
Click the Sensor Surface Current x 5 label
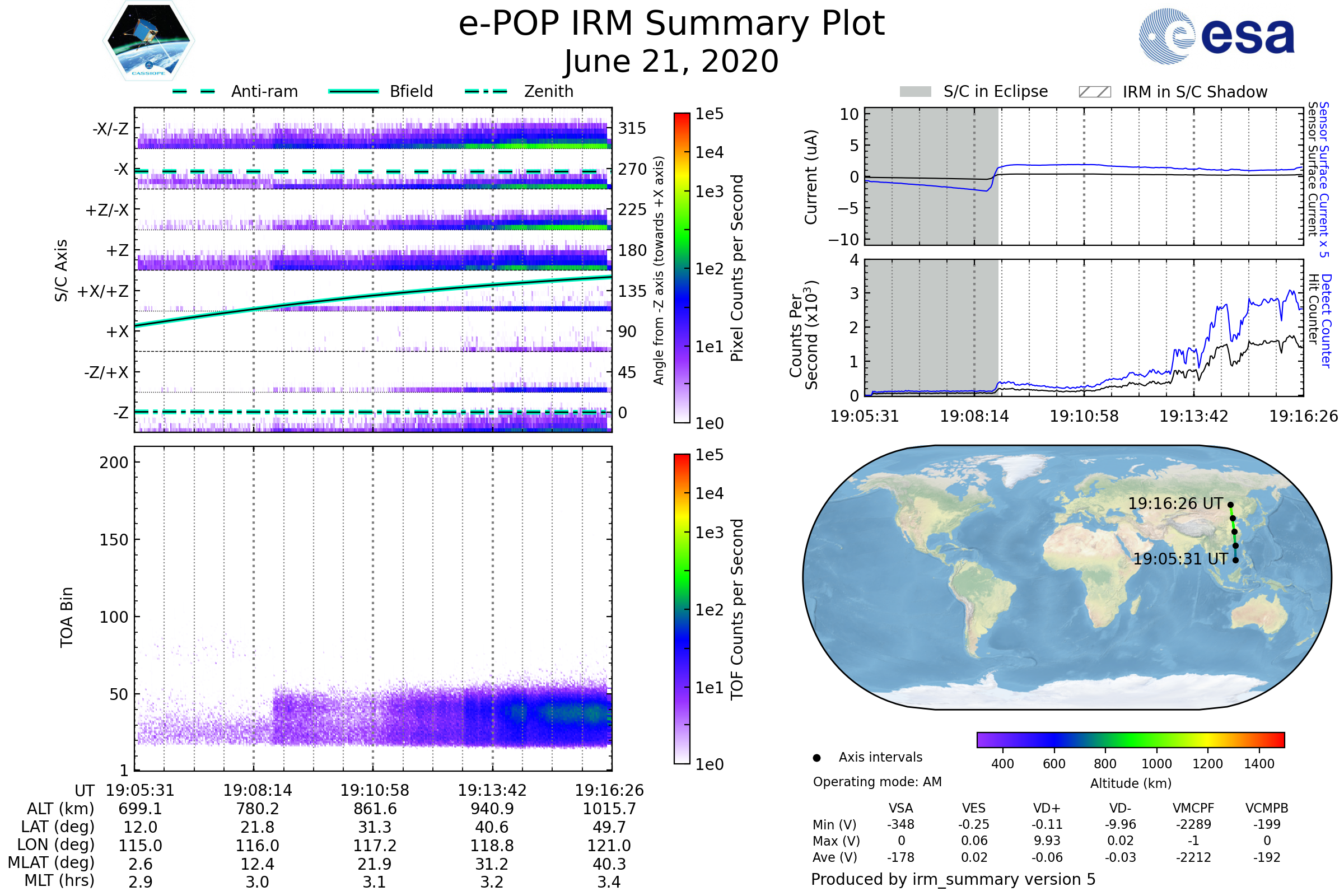(1324, 179)
